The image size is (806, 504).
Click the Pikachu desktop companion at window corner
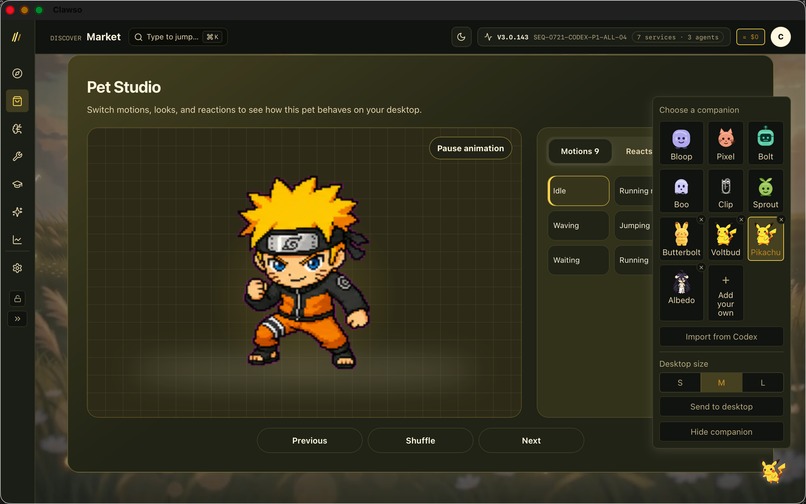pyautogui.click(x=773, y=471)
